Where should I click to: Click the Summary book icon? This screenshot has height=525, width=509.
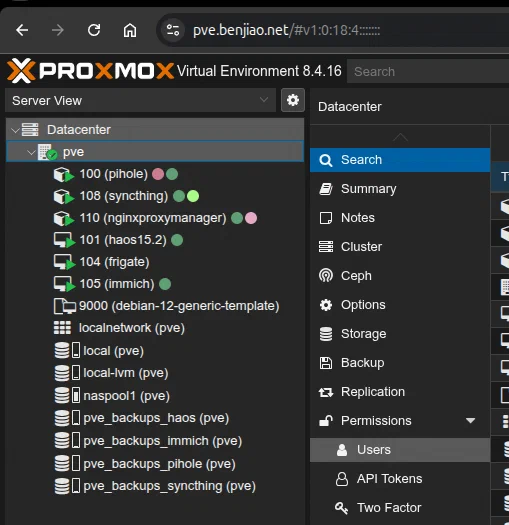(x=326, y=189)
